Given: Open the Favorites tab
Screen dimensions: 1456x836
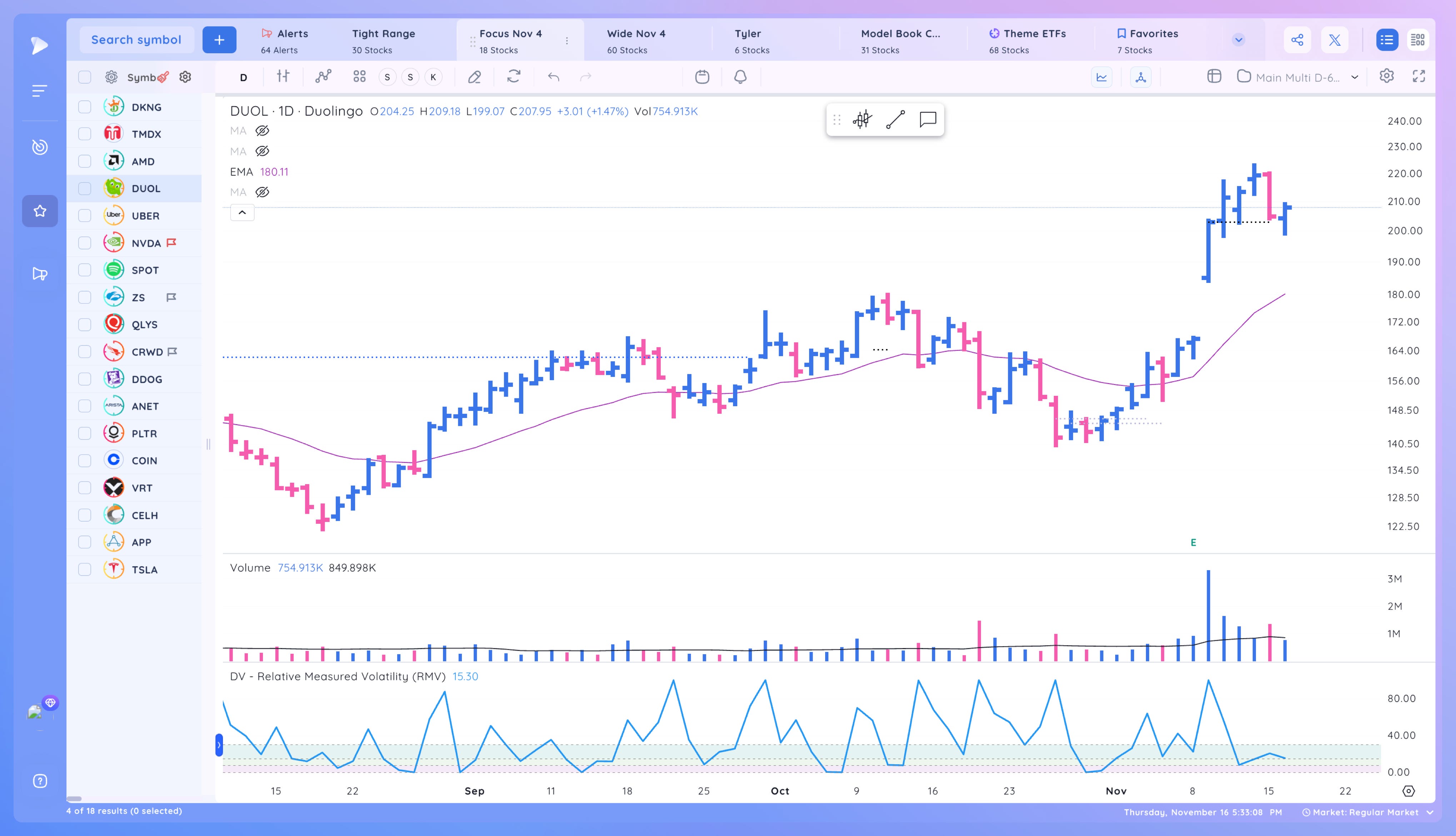Looking at the screenshot, I should pos(1148,41).
